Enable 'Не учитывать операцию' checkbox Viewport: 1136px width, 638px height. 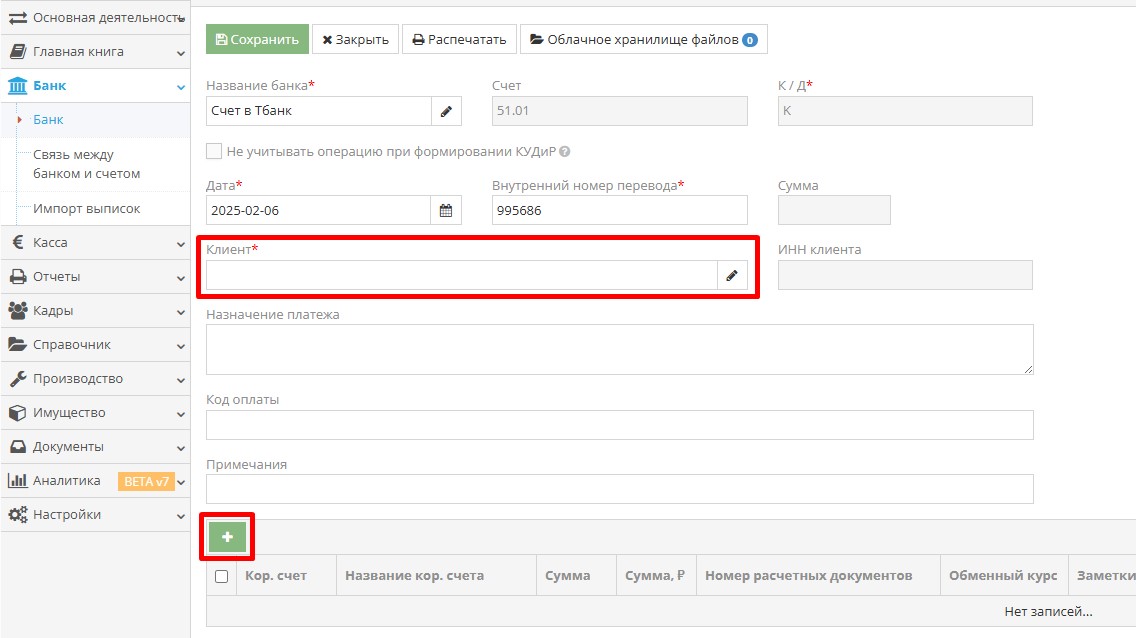click(214, 152)
